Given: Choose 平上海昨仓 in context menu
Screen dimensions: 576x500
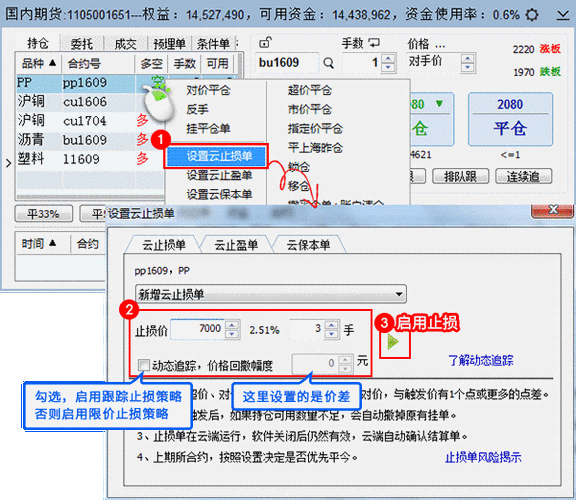Looking at the screenshot, I should pyautogui.click(x=315, y=148).
